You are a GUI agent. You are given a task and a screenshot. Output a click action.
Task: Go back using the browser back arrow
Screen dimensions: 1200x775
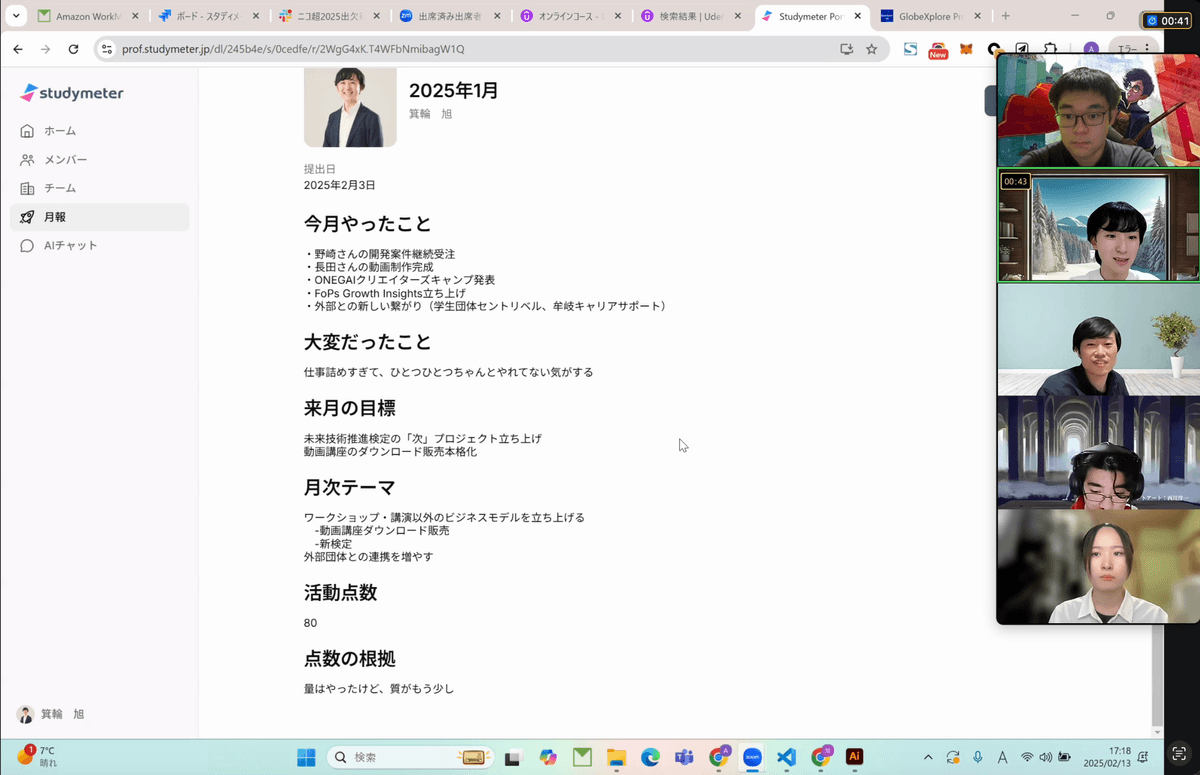17,47
